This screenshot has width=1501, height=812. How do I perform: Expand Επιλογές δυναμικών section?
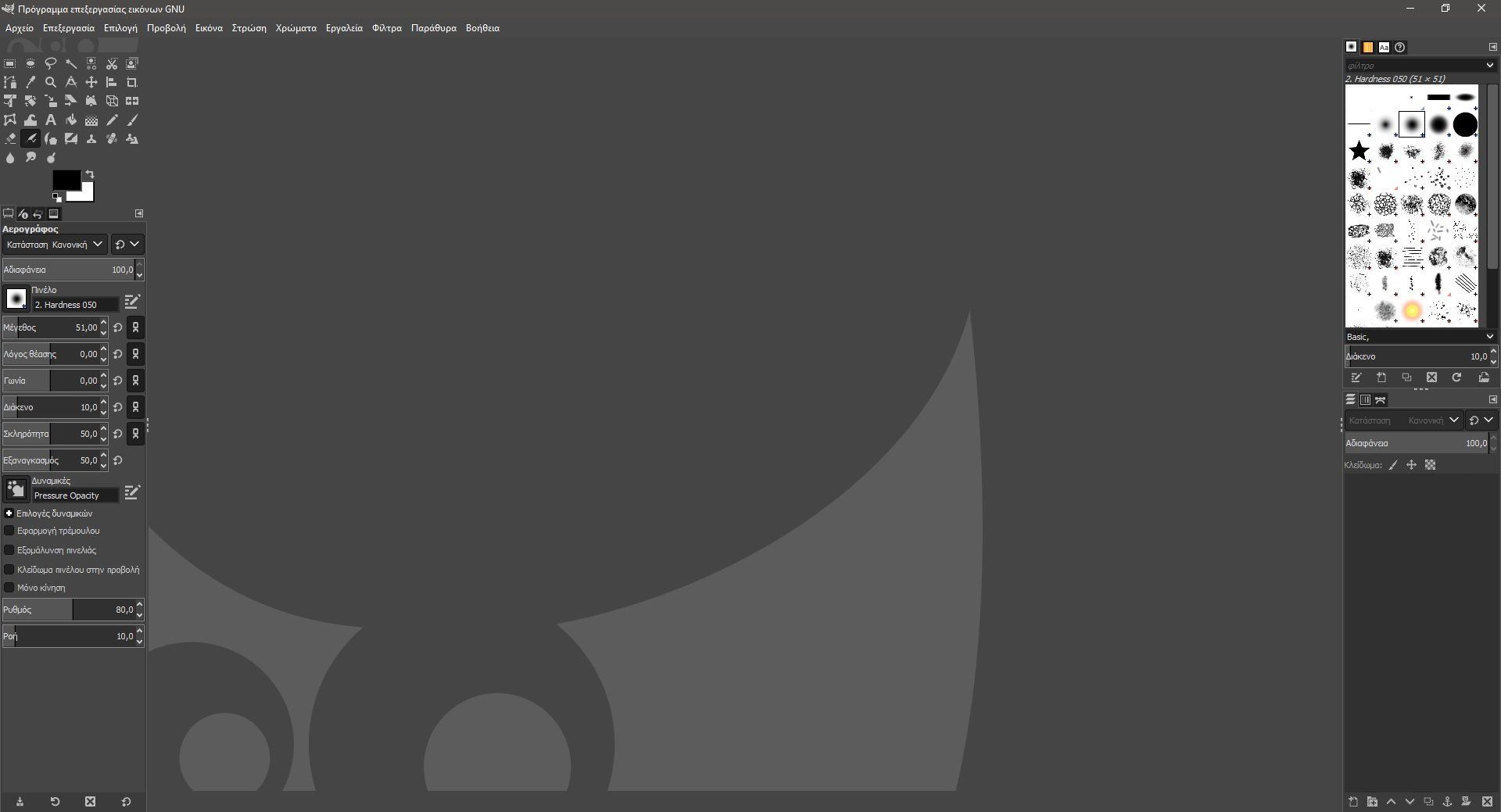pyautogui.click(x=9, y=513)
